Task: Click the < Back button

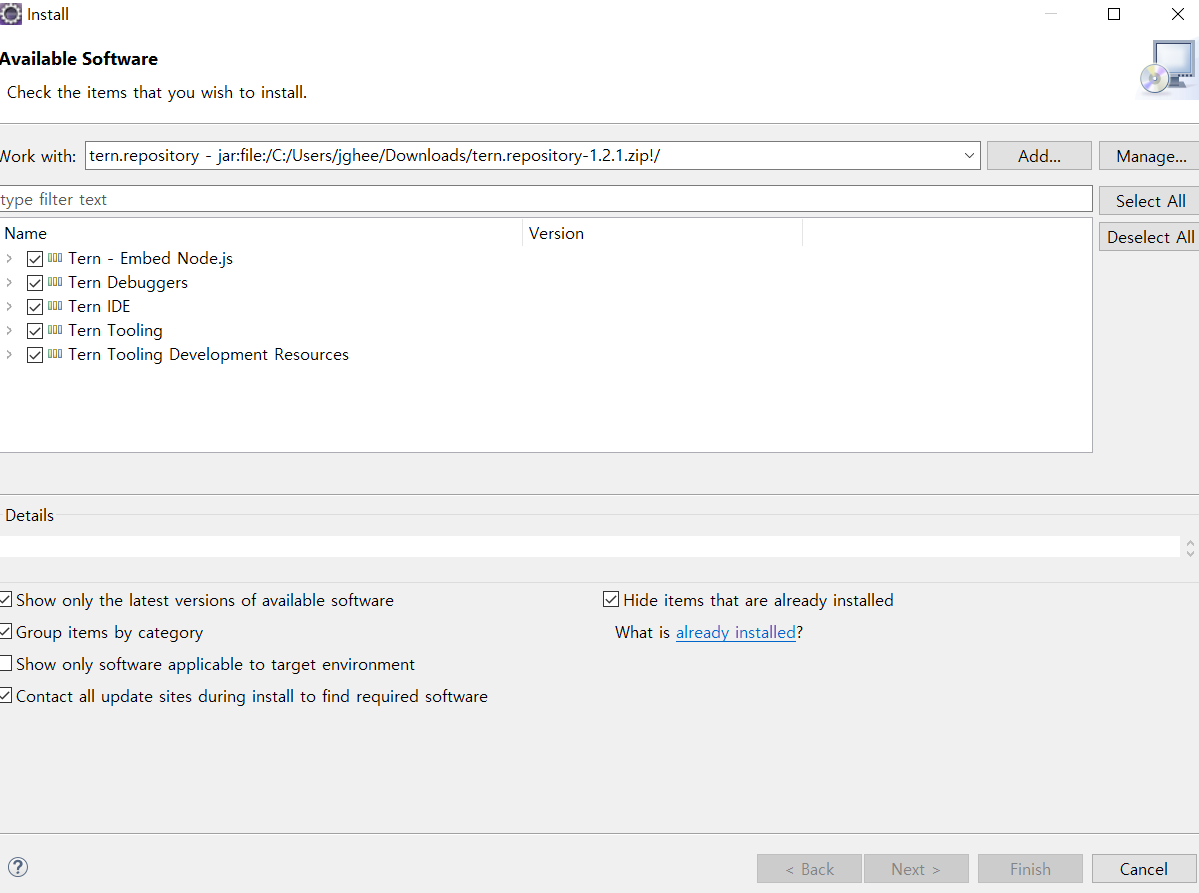Action: (x=810, y=869)
